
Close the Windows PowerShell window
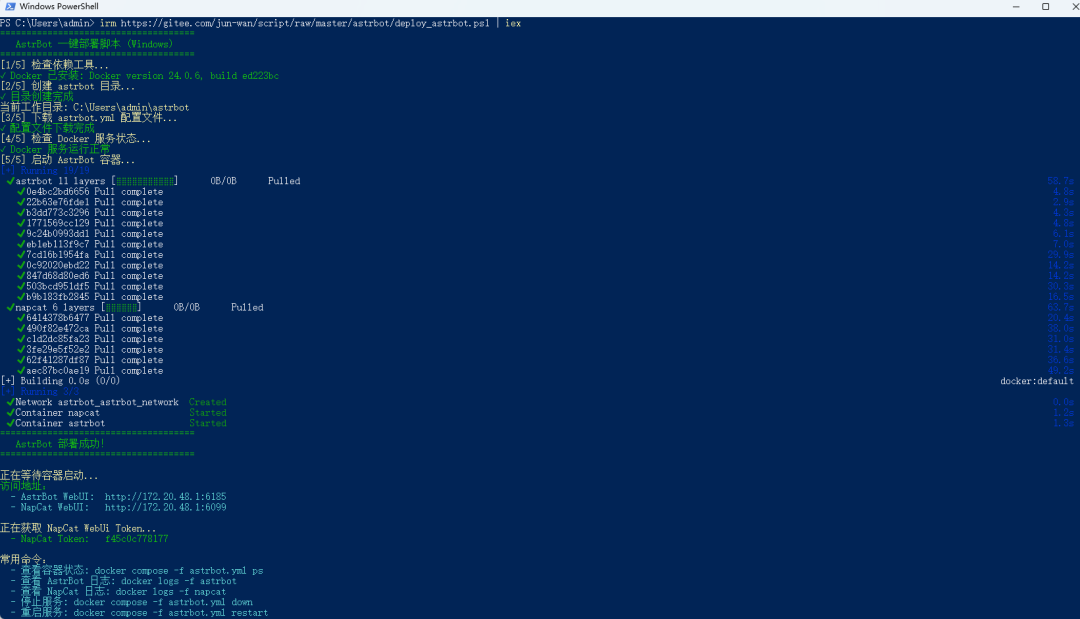coord(1074,6)
